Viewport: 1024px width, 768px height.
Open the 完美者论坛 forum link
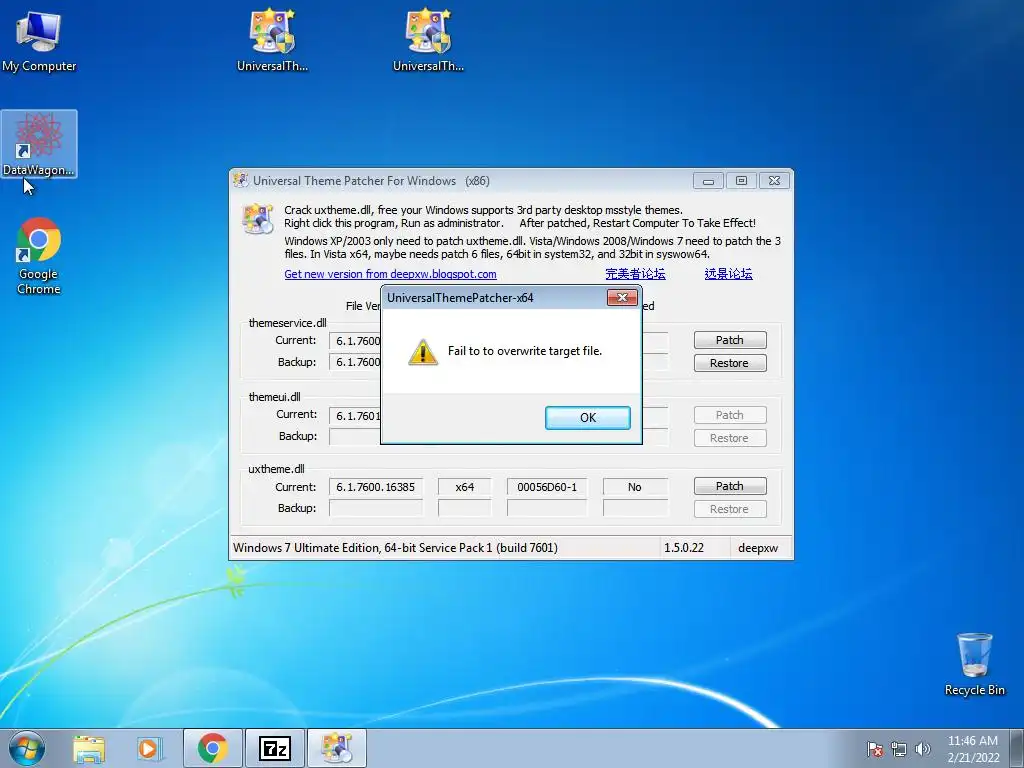point(635,274)
